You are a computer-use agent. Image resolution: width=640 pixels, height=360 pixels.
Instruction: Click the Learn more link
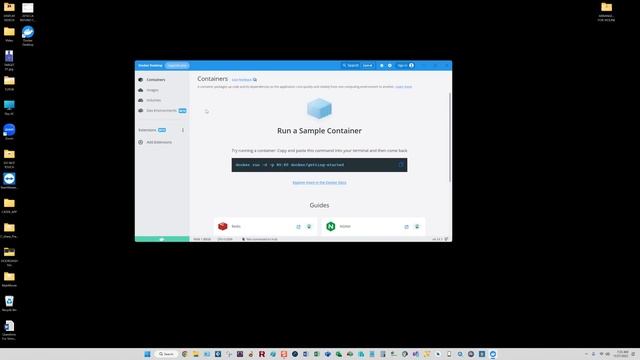tap(403, 87)
